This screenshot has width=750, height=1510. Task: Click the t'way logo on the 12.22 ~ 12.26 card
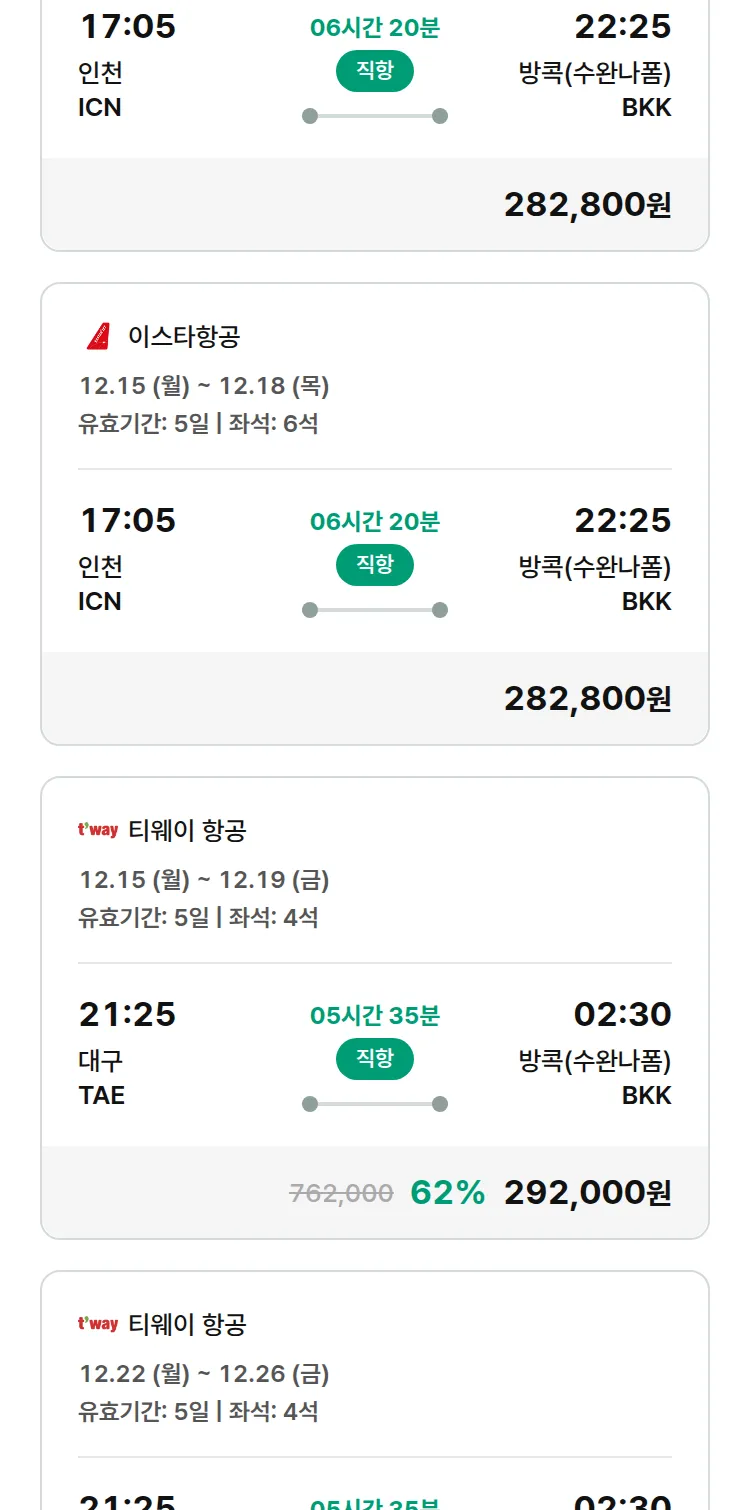98,1324
